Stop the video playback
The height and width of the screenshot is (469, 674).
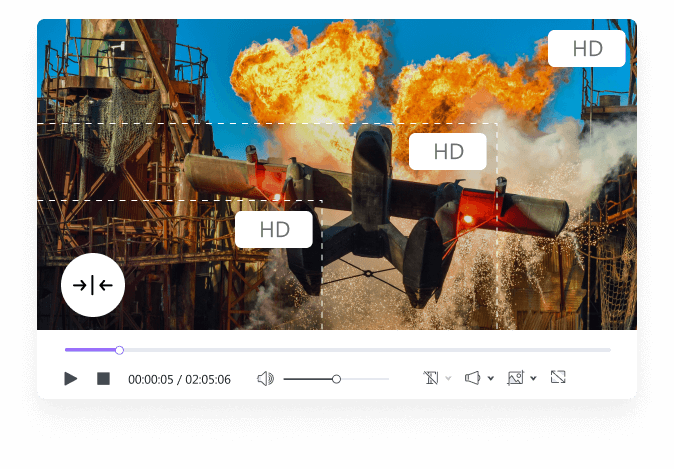(x=103, y=379)
